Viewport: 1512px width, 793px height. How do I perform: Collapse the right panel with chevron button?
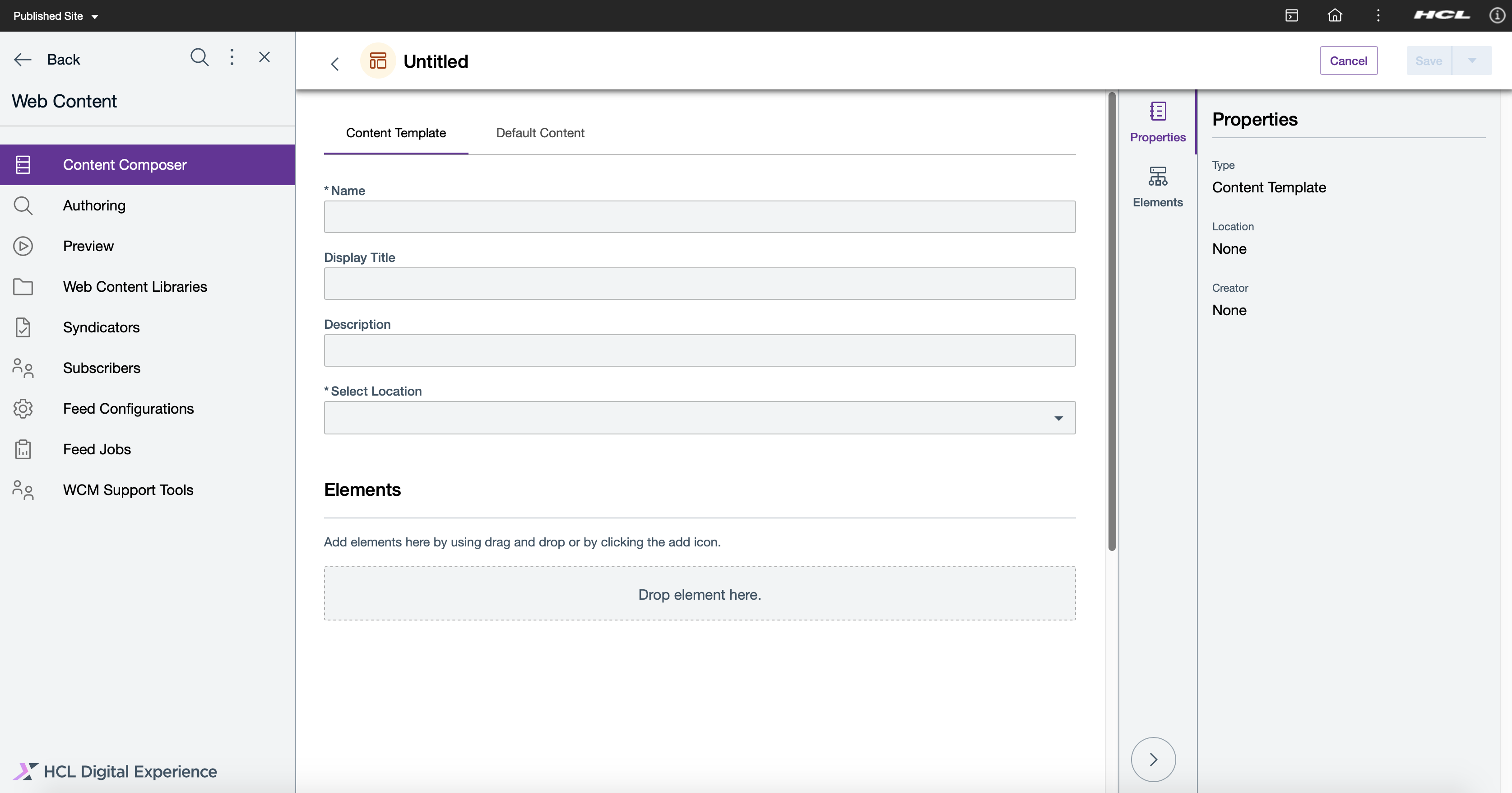pos(1153,760)
